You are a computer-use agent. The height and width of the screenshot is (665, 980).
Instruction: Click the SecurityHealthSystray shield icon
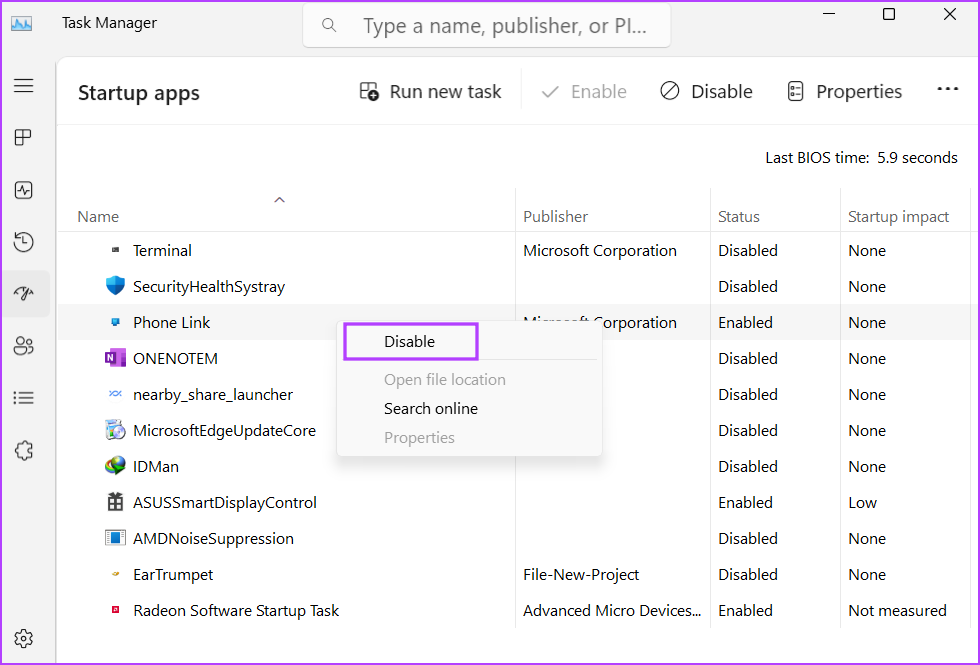(115, 286)
